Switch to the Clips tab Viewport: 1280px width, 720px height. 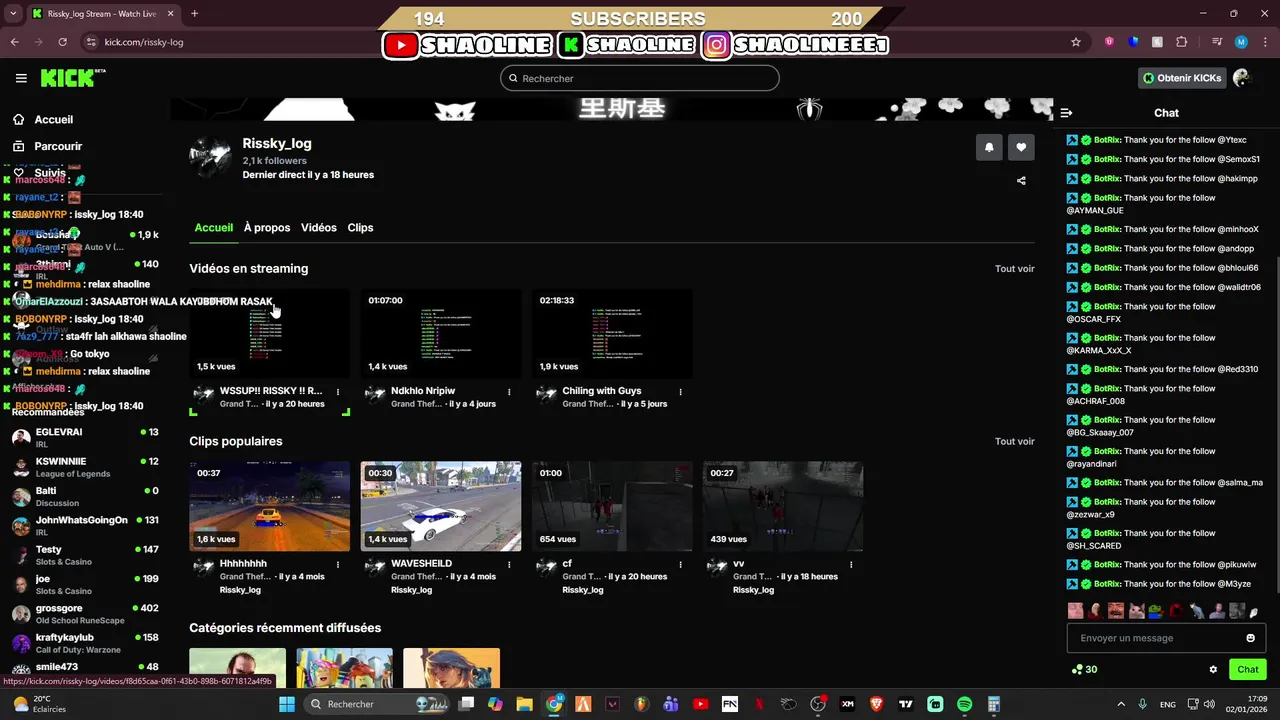360,228
